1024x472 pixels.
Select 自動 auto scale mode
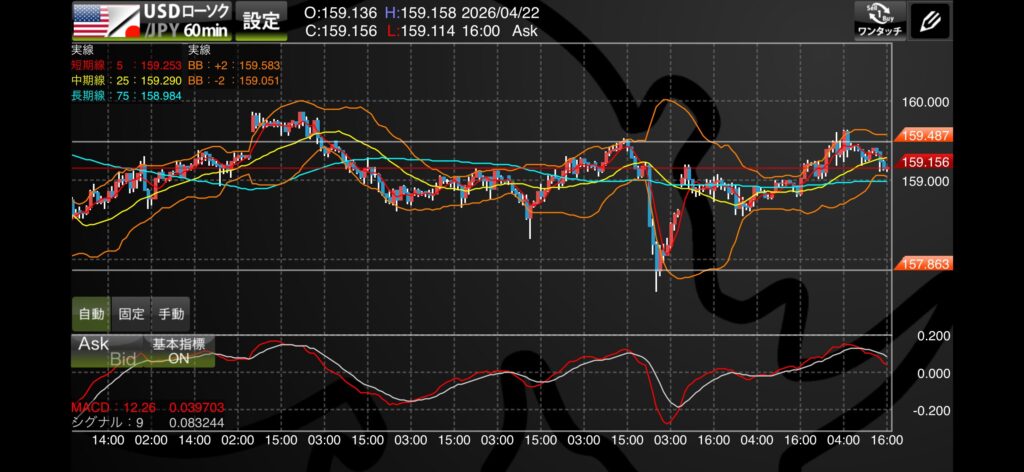coord(91,314)
